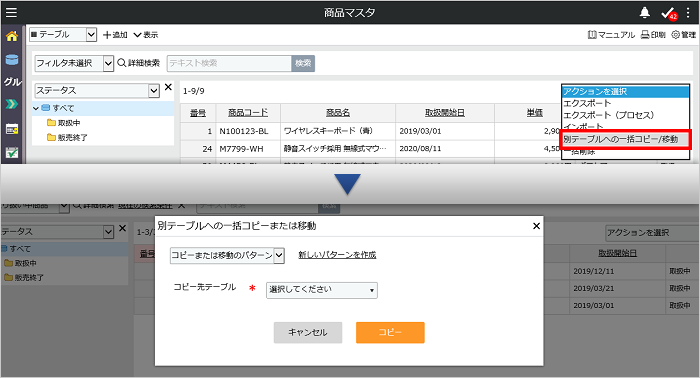Click the 詳細検索 advanced search

pyautogui.click(x=138, y=63)
